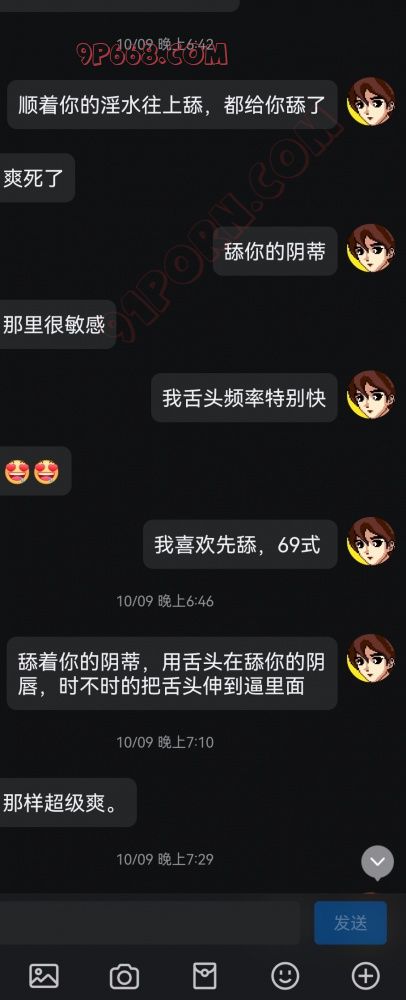Tap the 10/09 晚上7:29 timestamp

pyautogui.click(x=165, y=859)
